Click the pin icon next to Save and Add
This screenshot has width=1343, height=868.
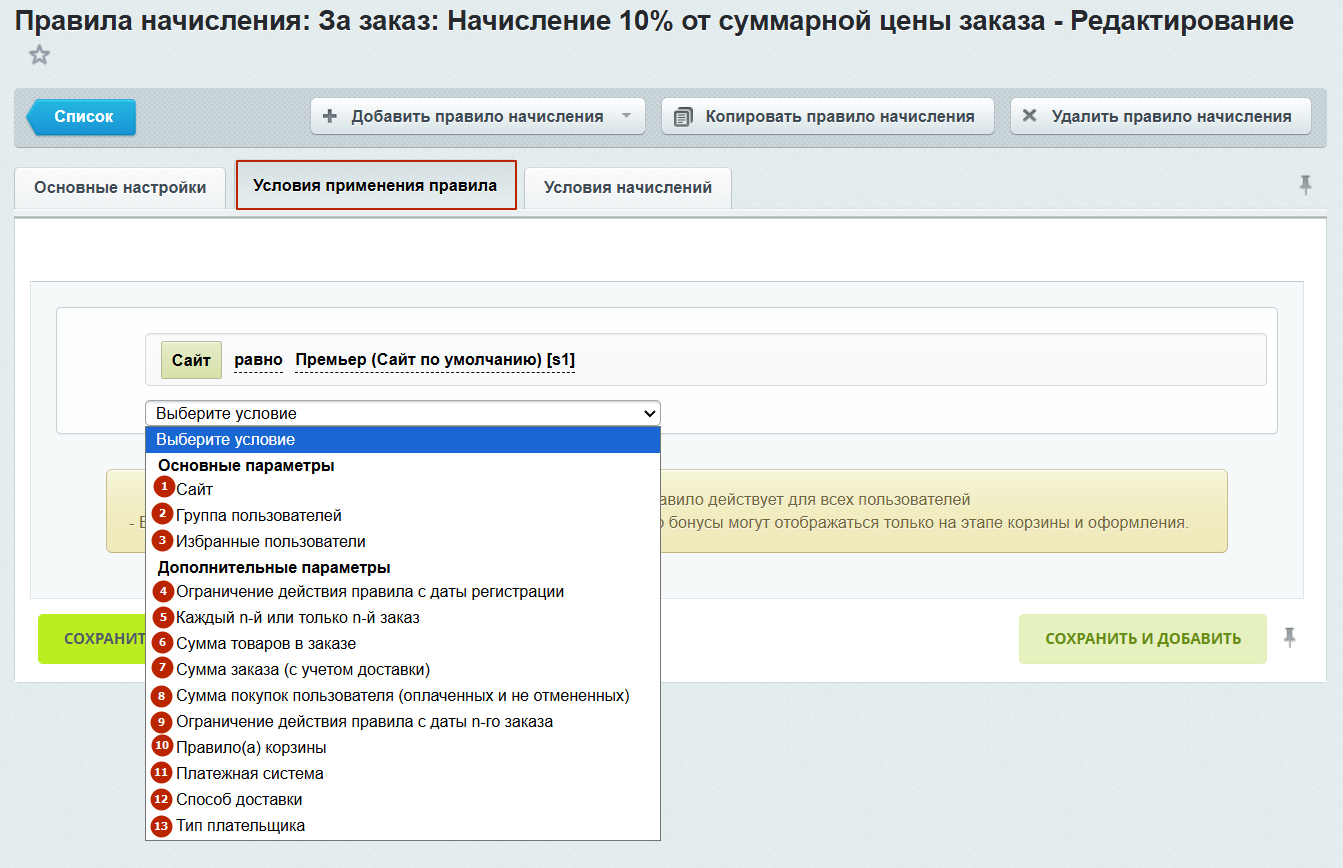coord(1290,638)
